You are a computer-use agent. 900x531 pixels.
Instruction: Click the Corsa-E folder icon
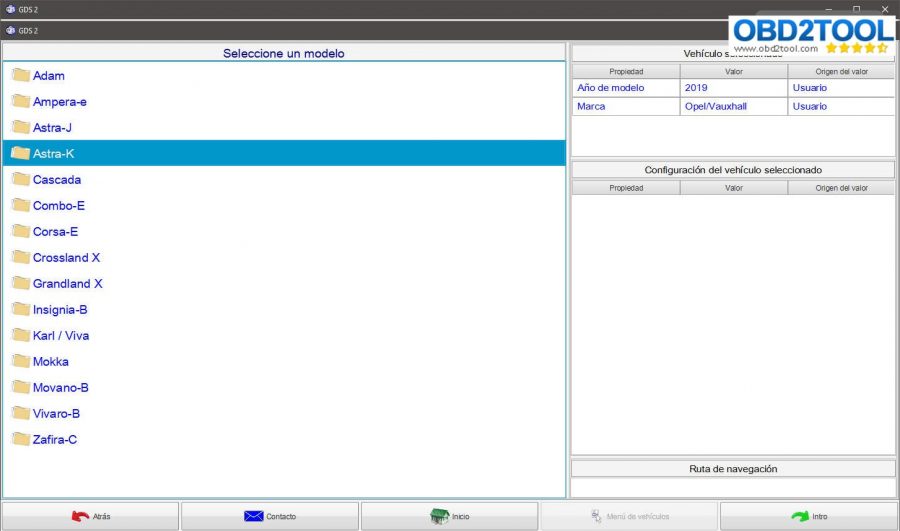[x=21, y=231]
